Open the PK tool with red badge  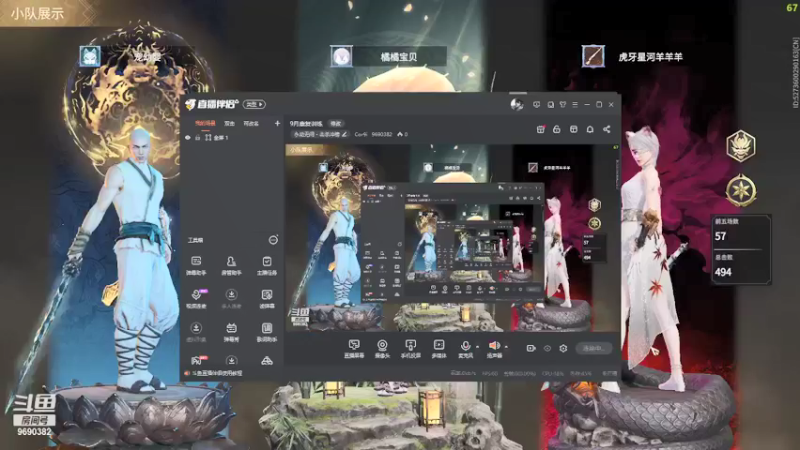(198, 360)
